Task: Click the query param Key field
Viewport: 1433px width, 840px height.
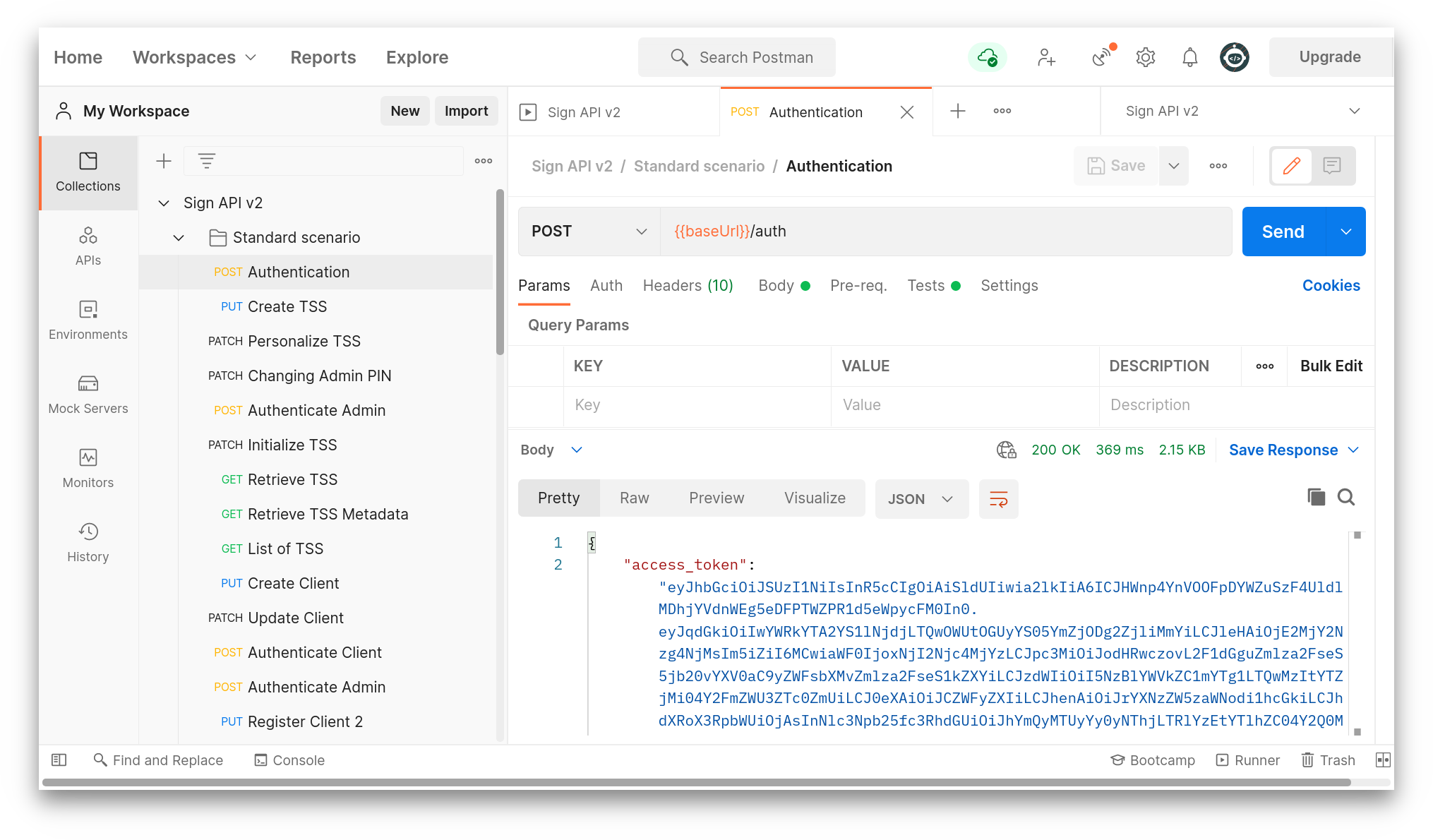Action: click(x=697, y=405)
